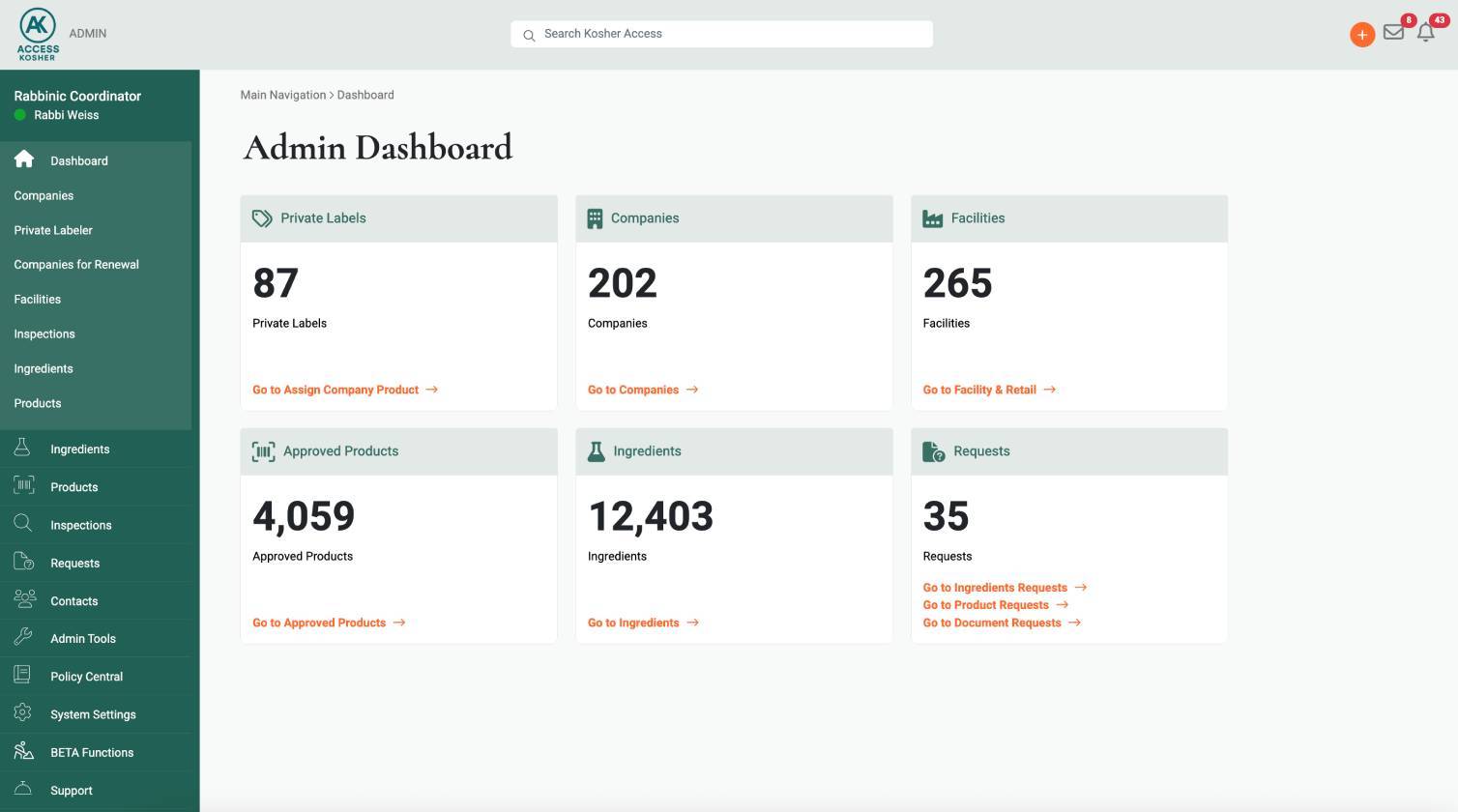Click the Main Navigation breadcrumb link
1458x812 pixels.
(283, 95)
